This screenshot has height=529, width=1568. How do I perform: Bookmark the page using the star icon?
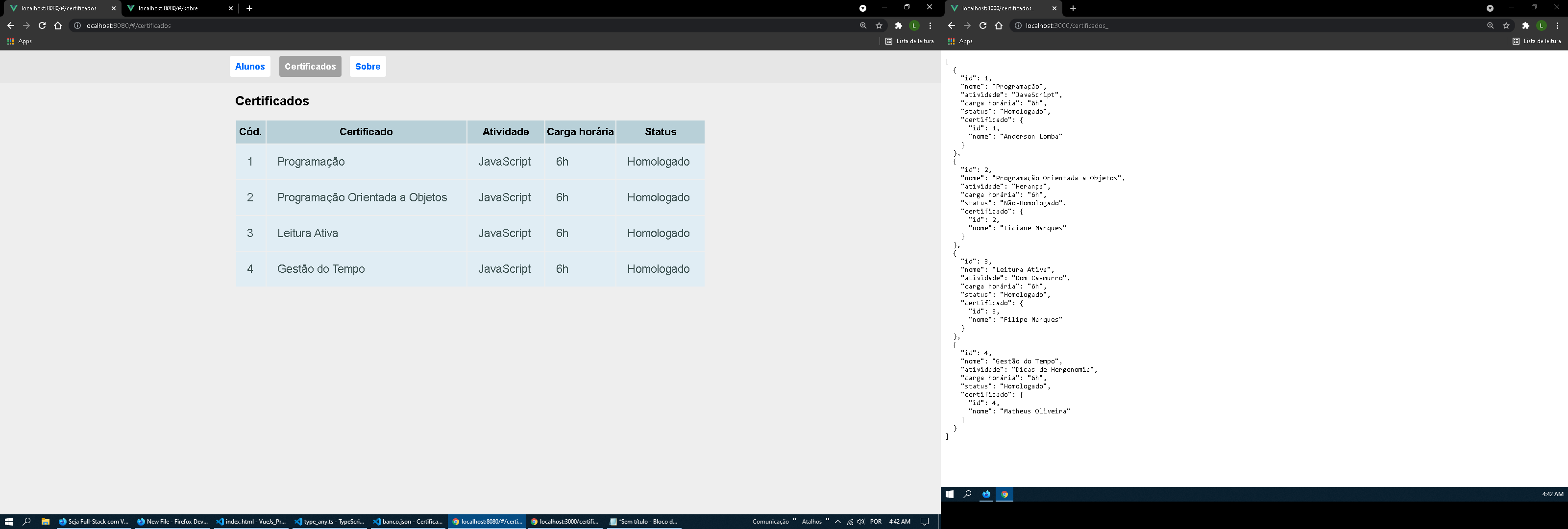879,25
